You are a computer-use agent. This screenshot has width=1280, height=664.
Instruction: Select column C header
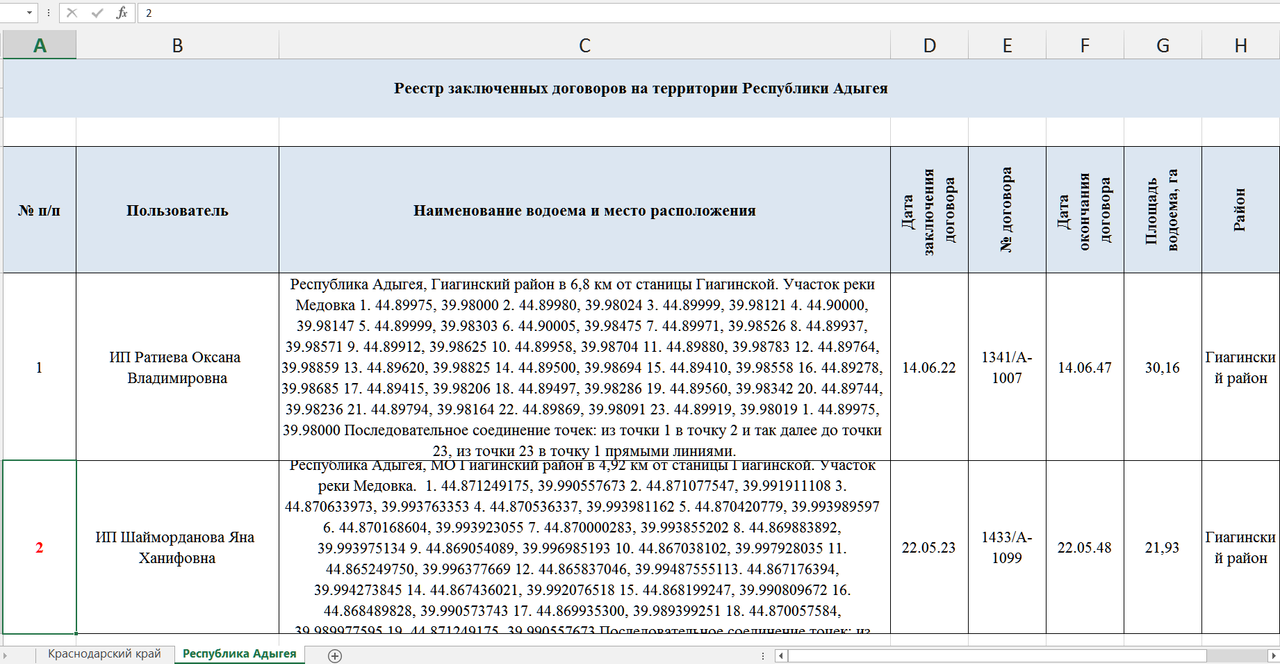click(584, 45)
